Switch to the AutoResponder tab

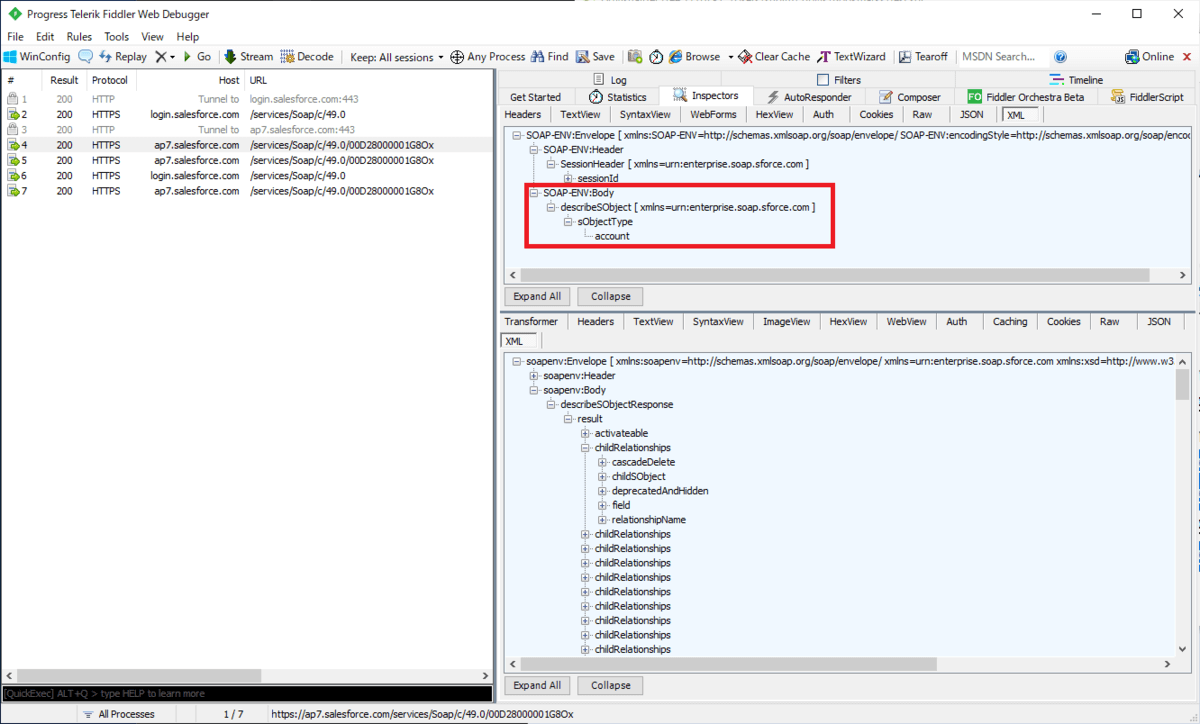click(809, 97)
